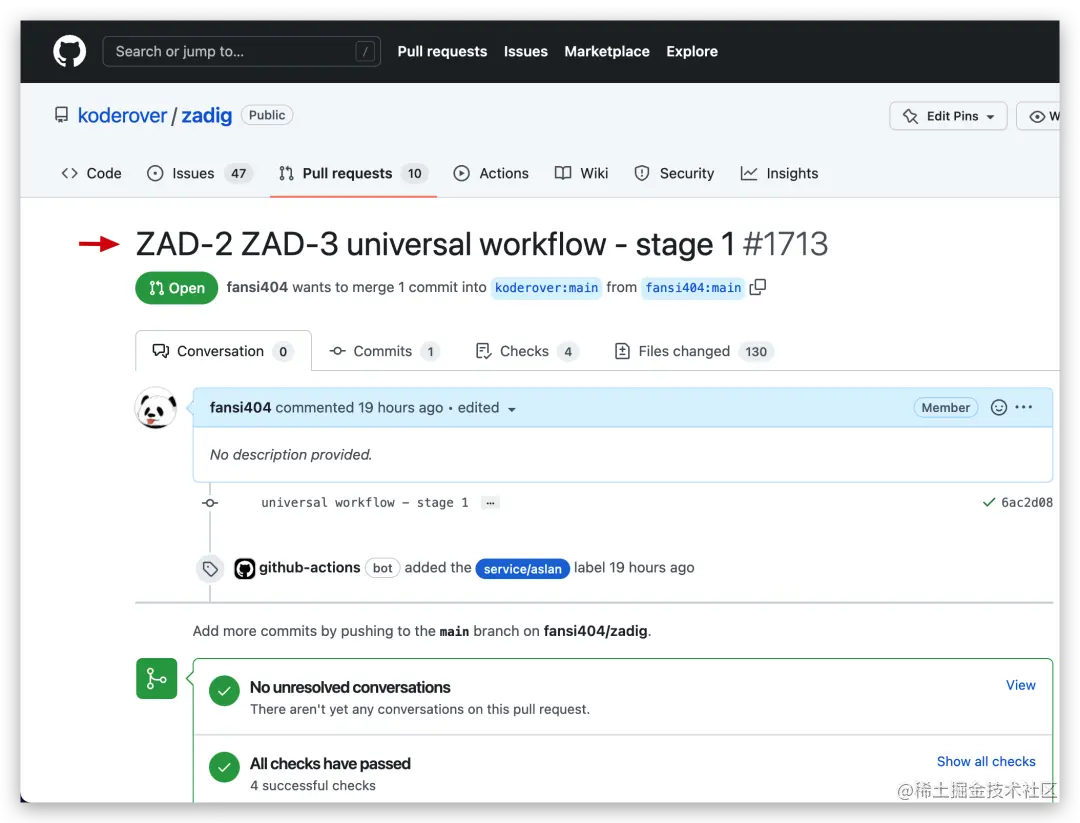The image size is (1080, 823).
Task: Click the koderover:main base branch
Action: tap(546, 288)
